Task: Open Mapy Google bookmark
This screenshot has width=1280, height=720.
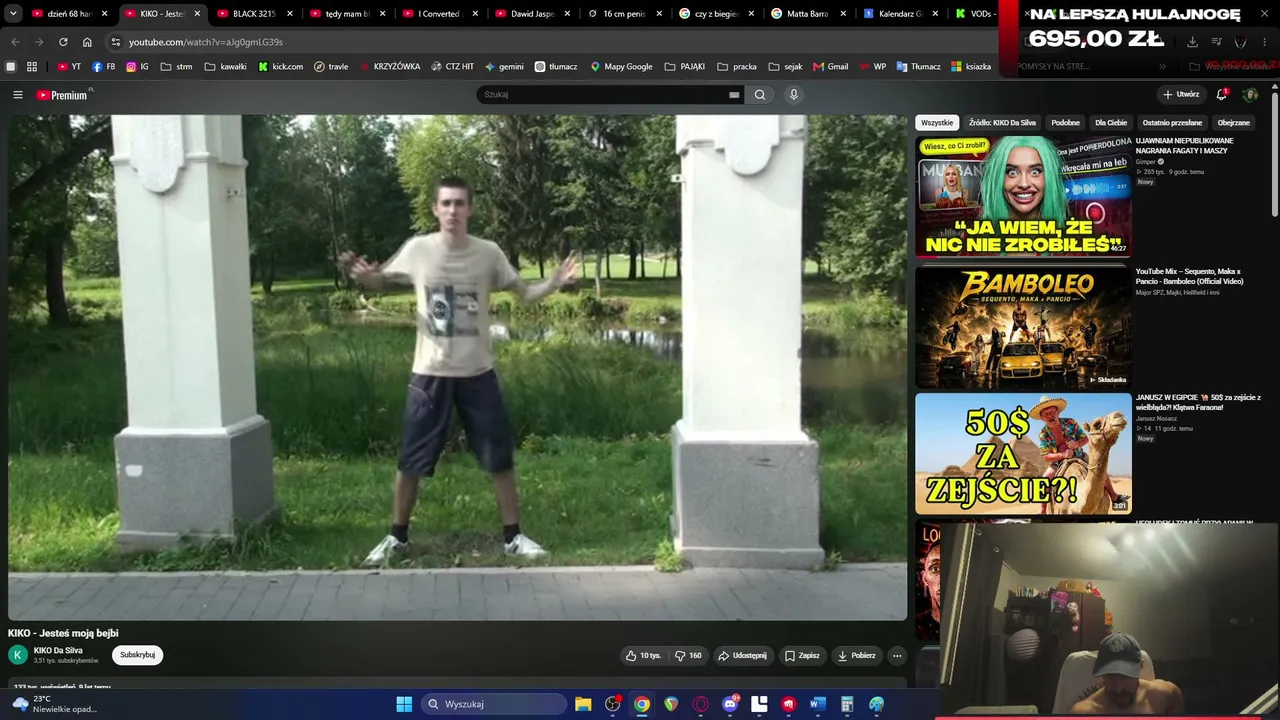Action: [621, 67]
